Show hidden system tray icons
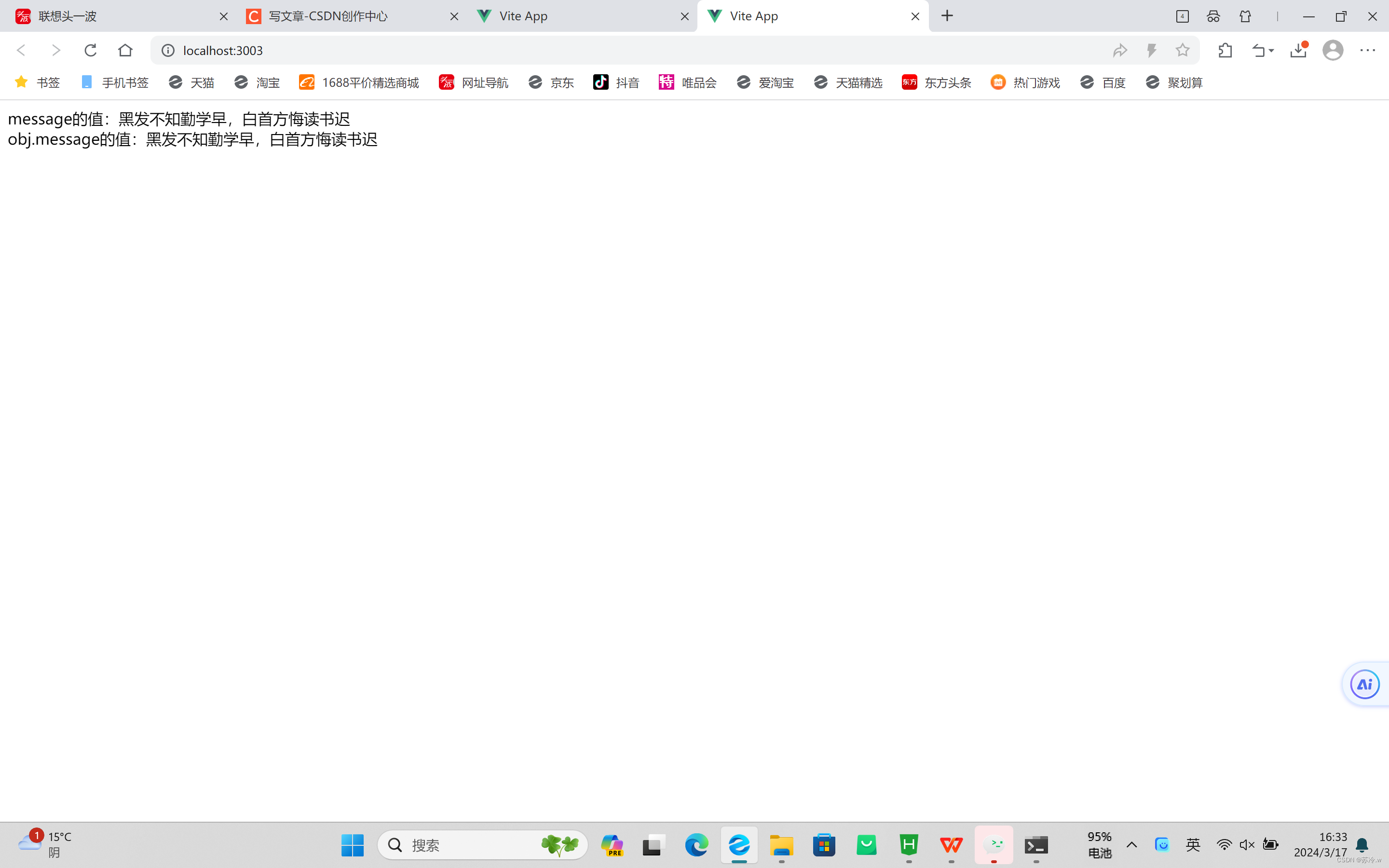The height and width of the screenshot is (868, 1389). coord(1132,844)
